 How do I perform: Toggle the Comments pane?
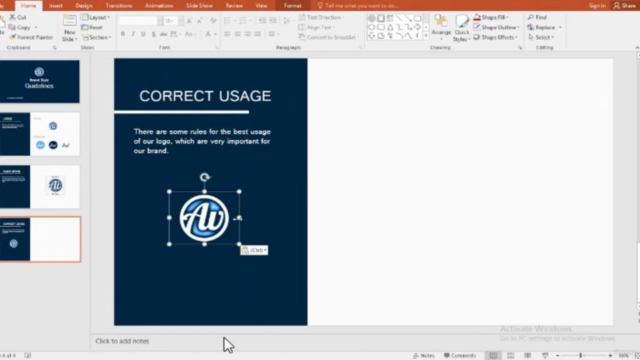(460, 356)
